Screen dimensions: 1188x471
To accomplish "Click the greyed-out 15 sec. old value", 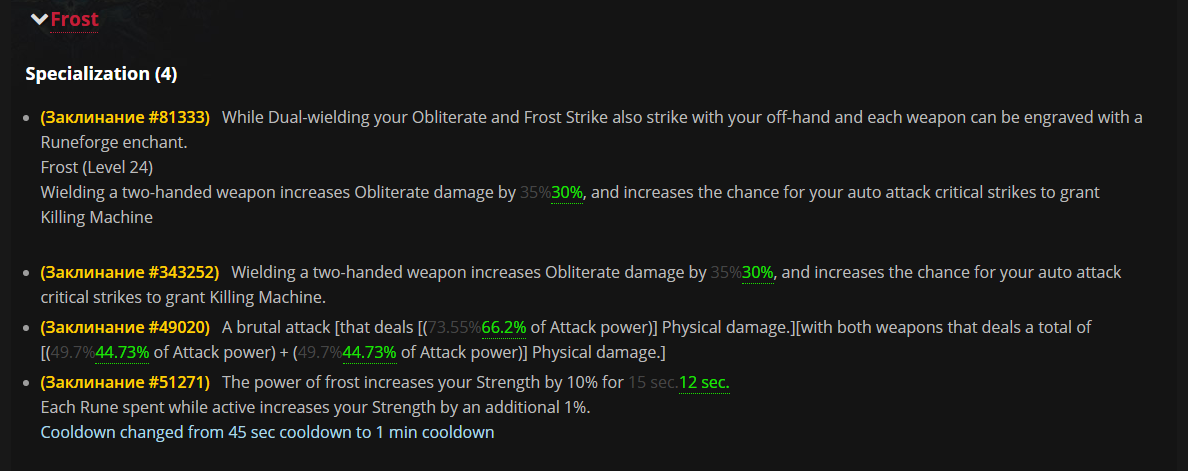I will pos(653,383).
